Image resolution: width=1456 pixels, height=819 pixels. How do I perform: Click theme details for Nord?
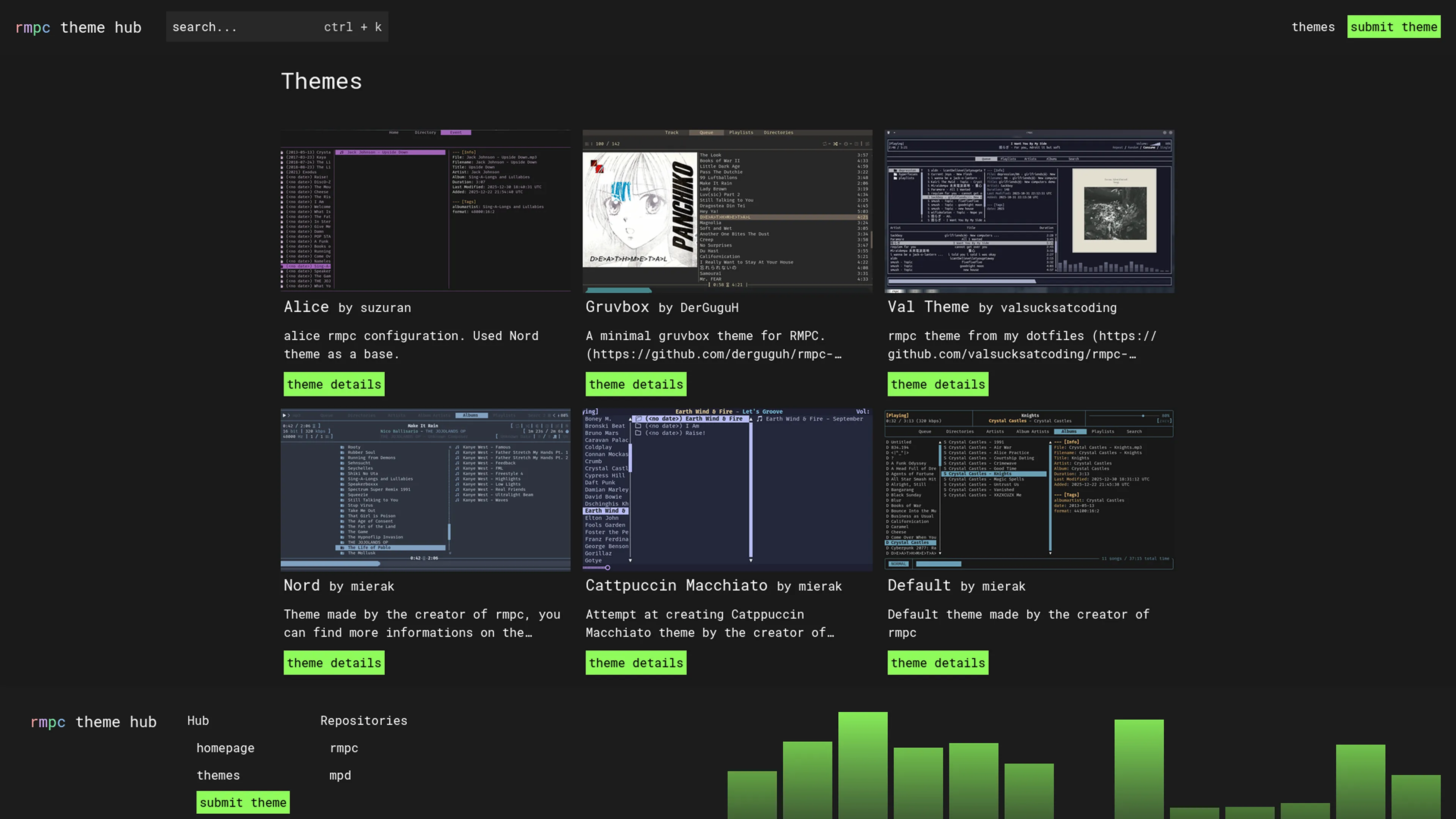334,662
